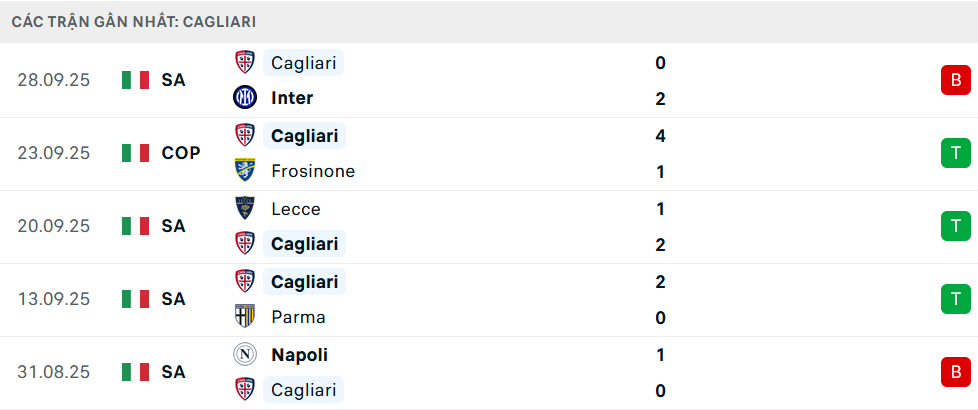Click green T badge for Frosinone match
Screen dimensions: 978x410
tap(955, 153)
